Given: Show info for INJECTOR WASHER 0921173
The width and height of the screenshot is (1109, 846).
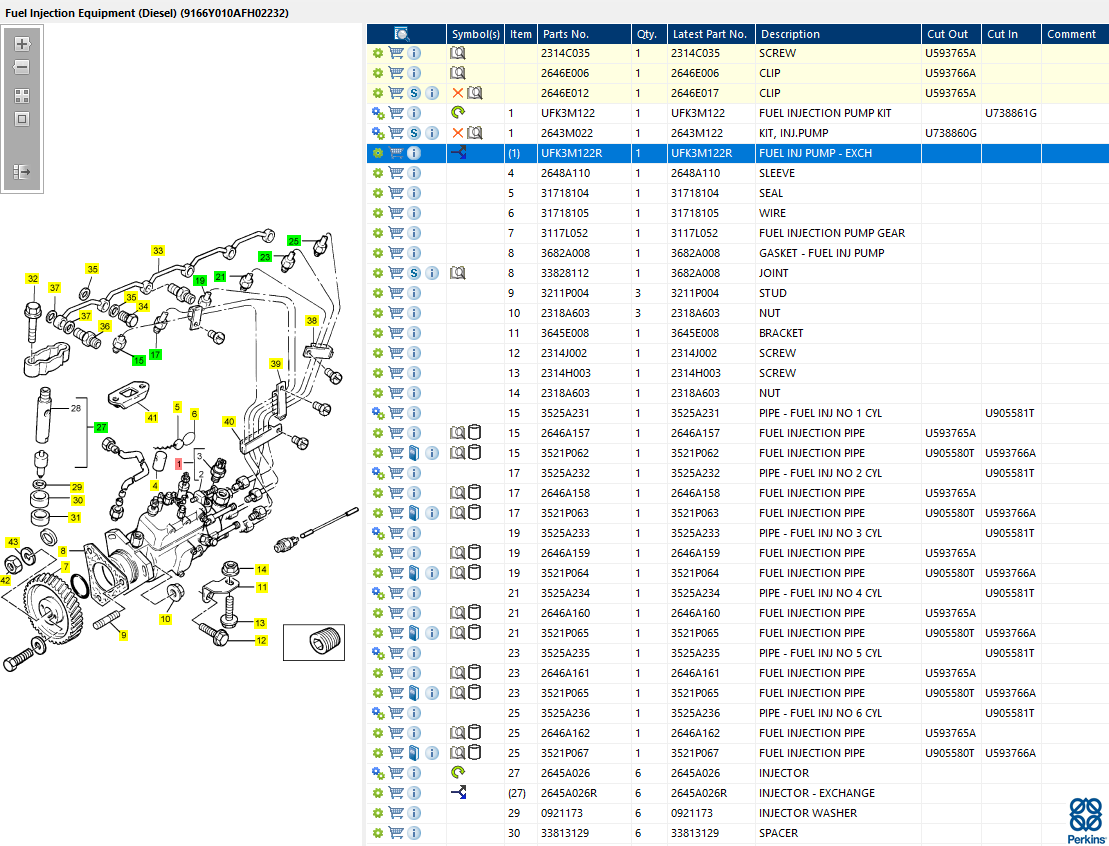Looking at the screenshot, I should click(x=414, y=813).
